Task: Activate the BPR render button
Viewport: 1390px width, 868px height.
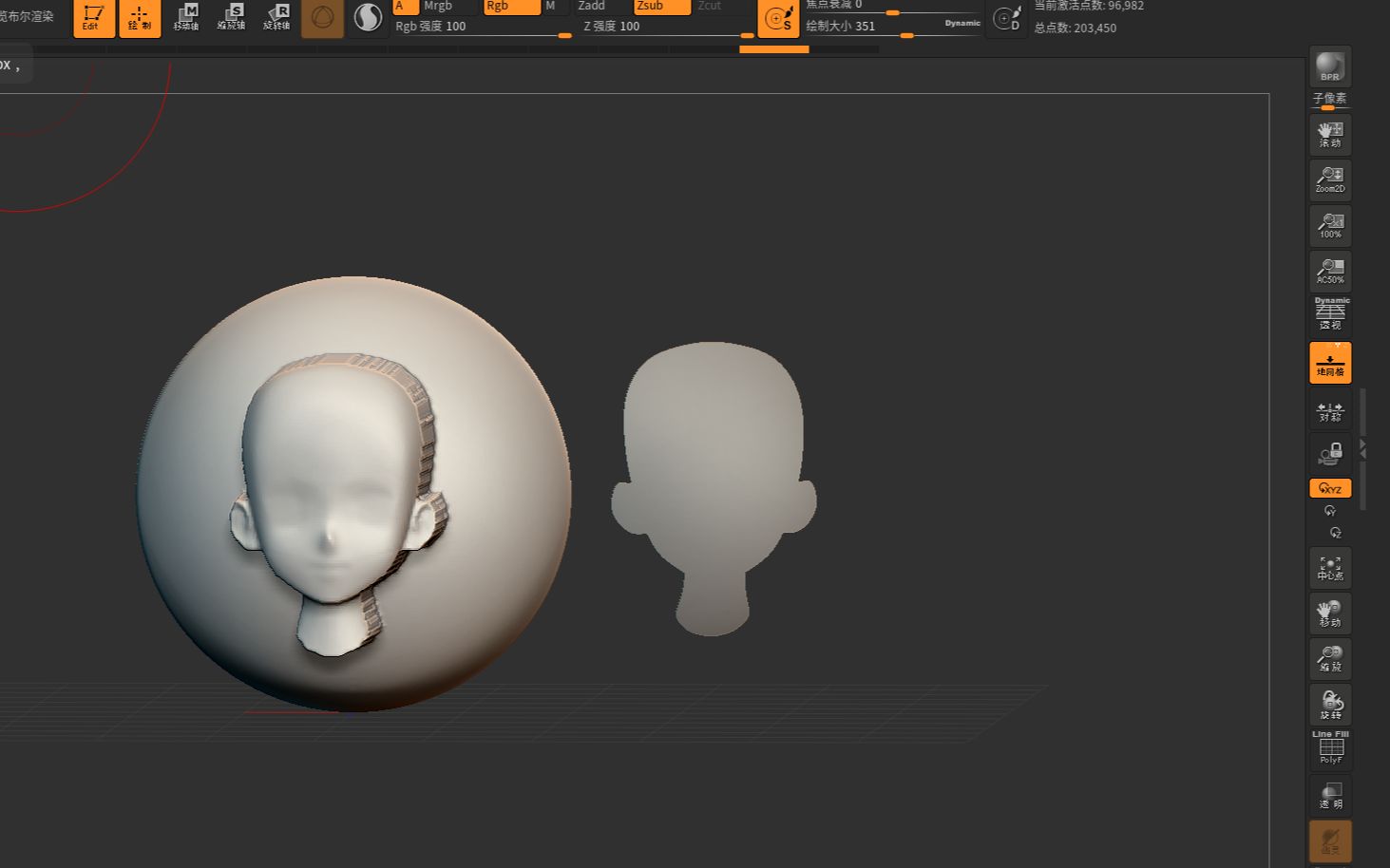Action: tap(1329, 66)
